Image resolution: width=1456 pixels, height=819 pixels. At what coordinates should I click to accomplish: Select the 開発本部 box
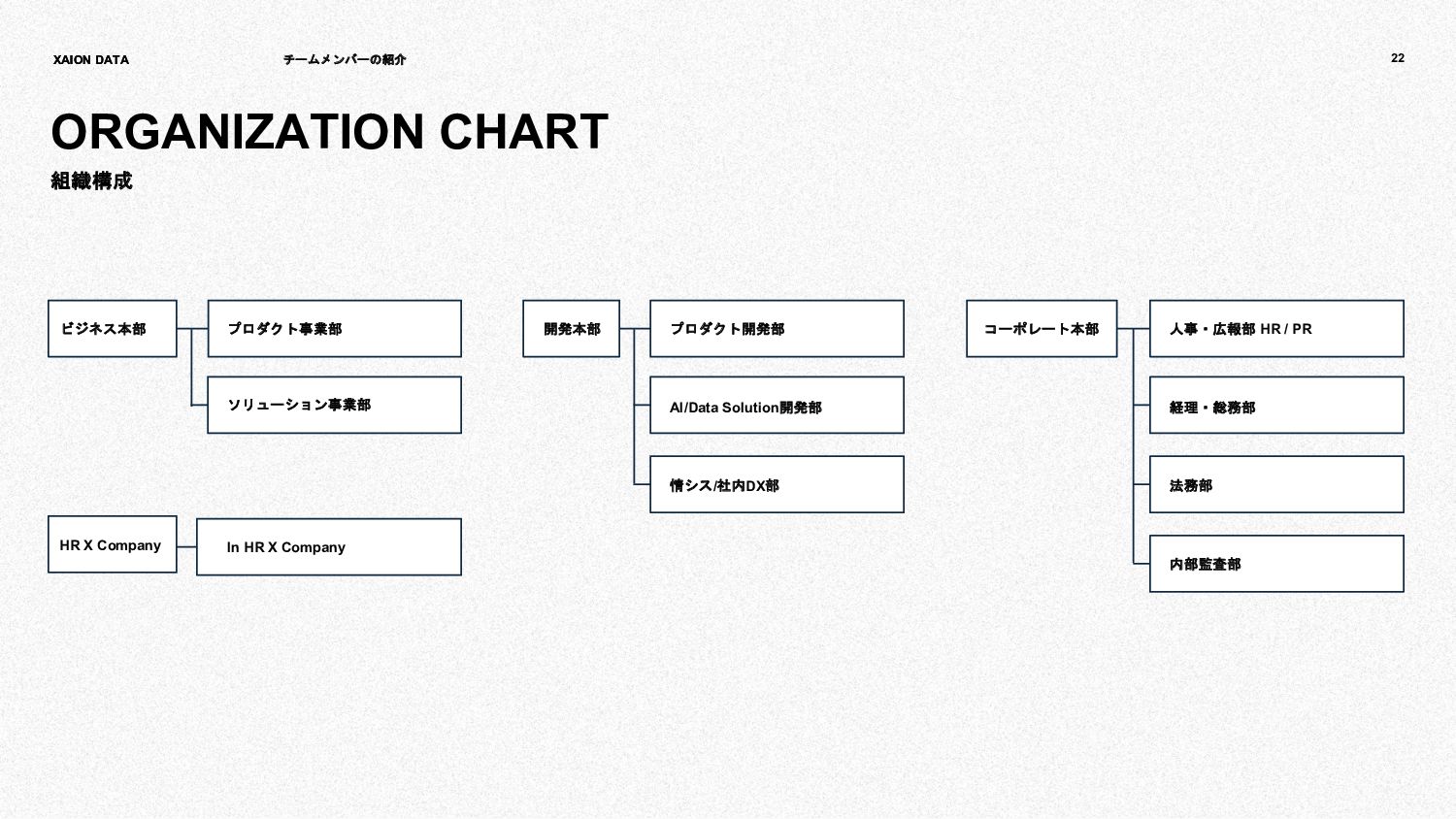point(571,329)
